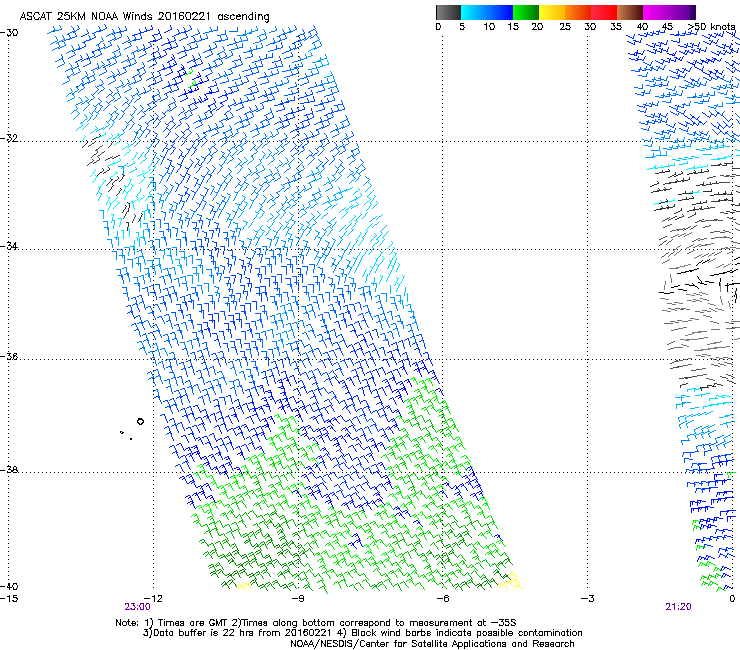Pick the brown 35–40 knot legend segment
This screenshot has height=650, width=740.
point(630,12)
